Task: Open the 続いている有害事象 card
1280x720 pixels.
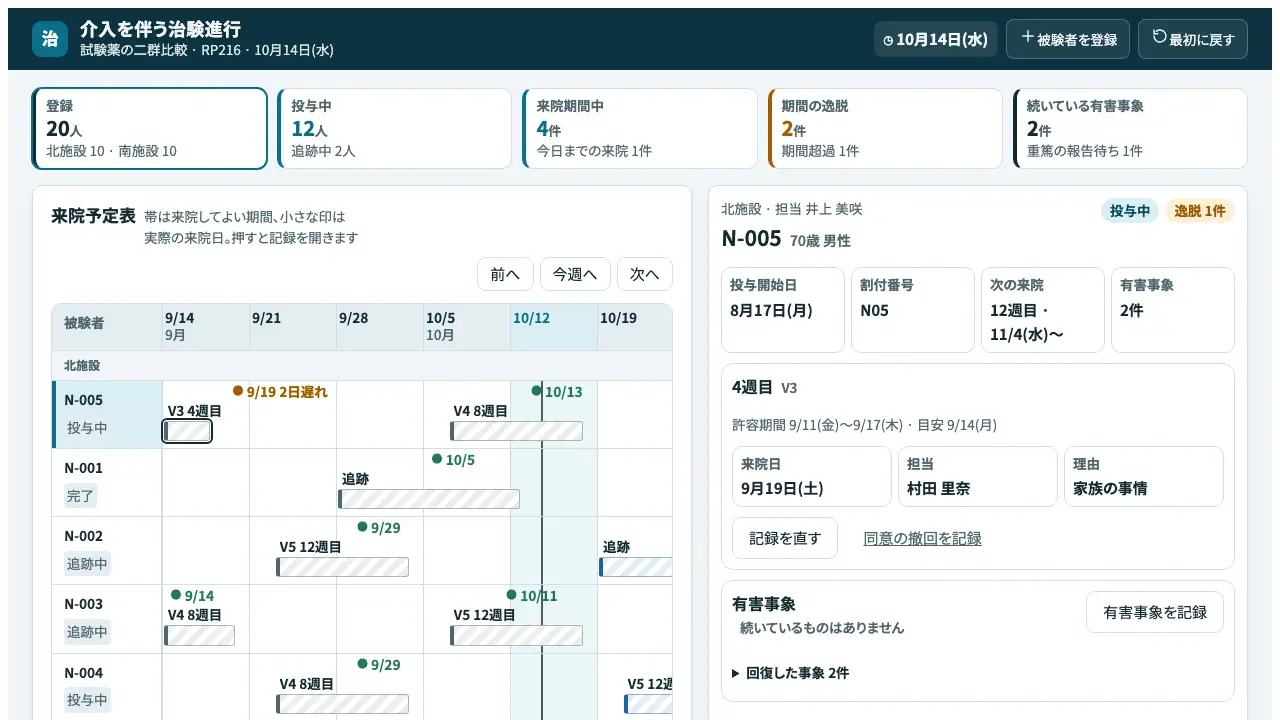Action: (1130, 129)
